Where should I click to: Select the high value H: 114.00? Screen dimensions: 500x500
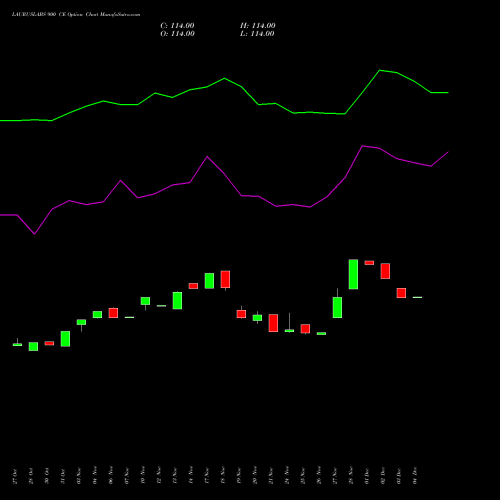pos(258,26)
